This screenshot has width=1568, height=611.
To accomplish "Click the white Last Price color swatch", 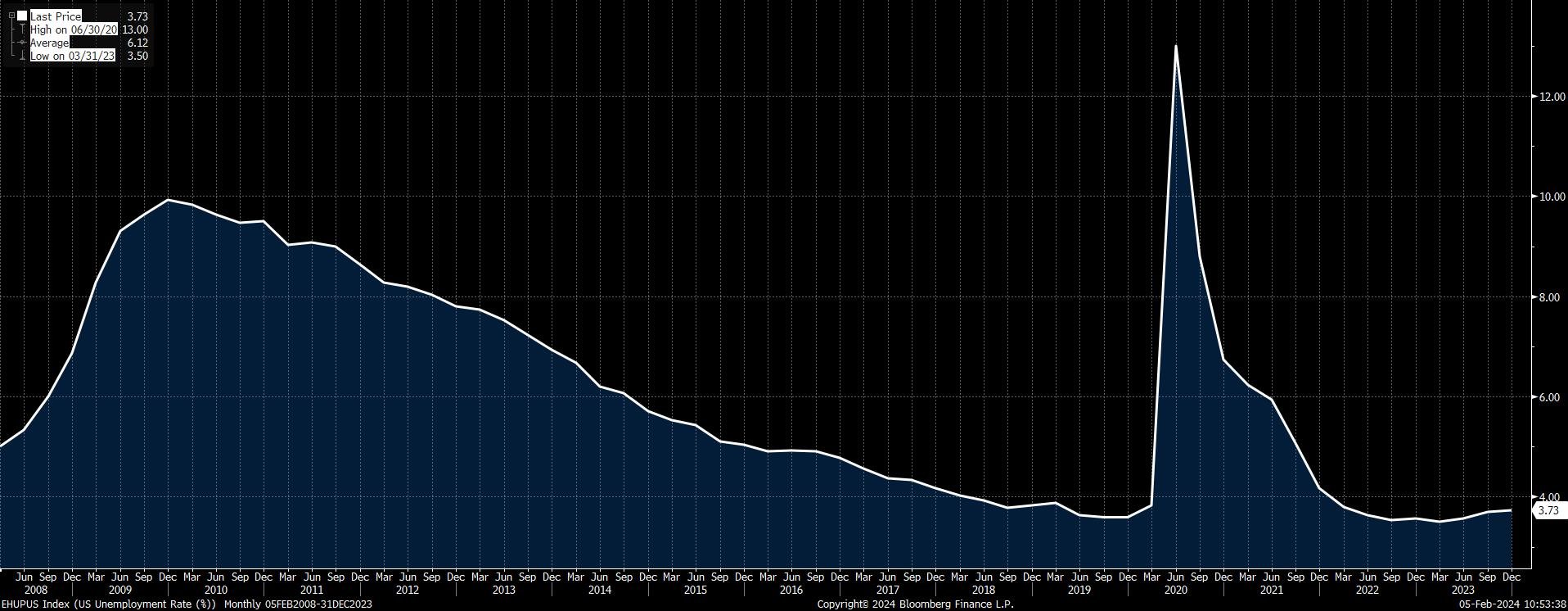I will 22,16.
